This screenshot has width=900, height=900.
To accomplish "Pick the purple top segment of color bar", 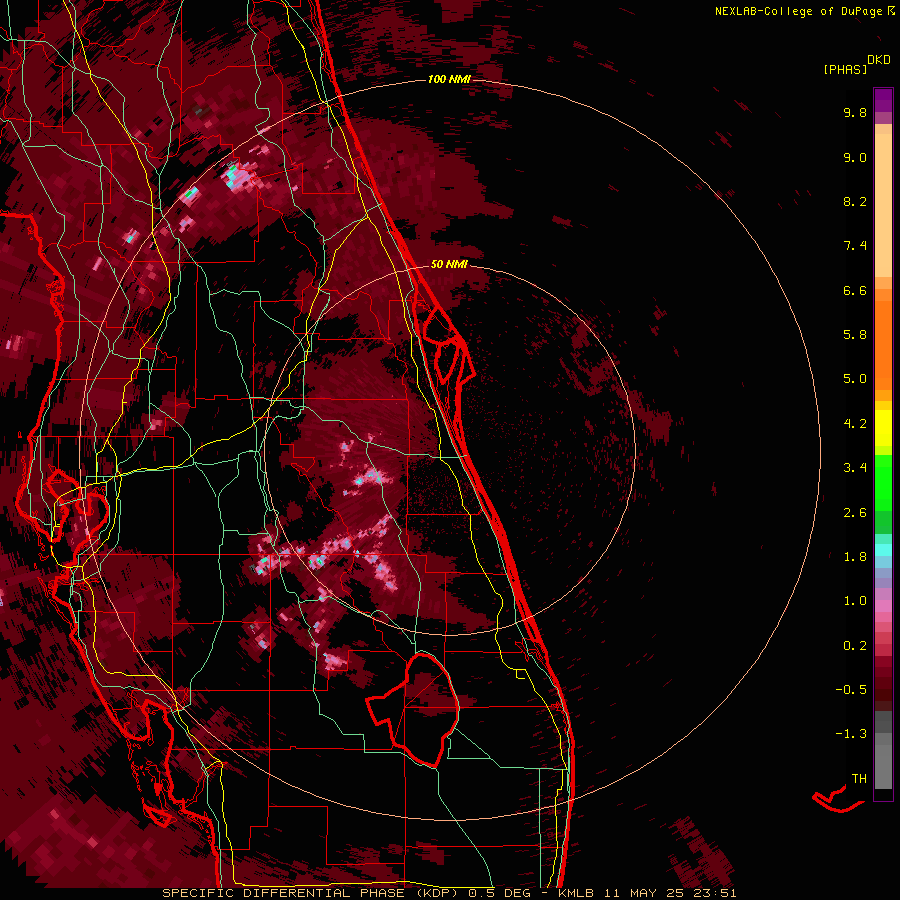I will click(x=883, y=100).
